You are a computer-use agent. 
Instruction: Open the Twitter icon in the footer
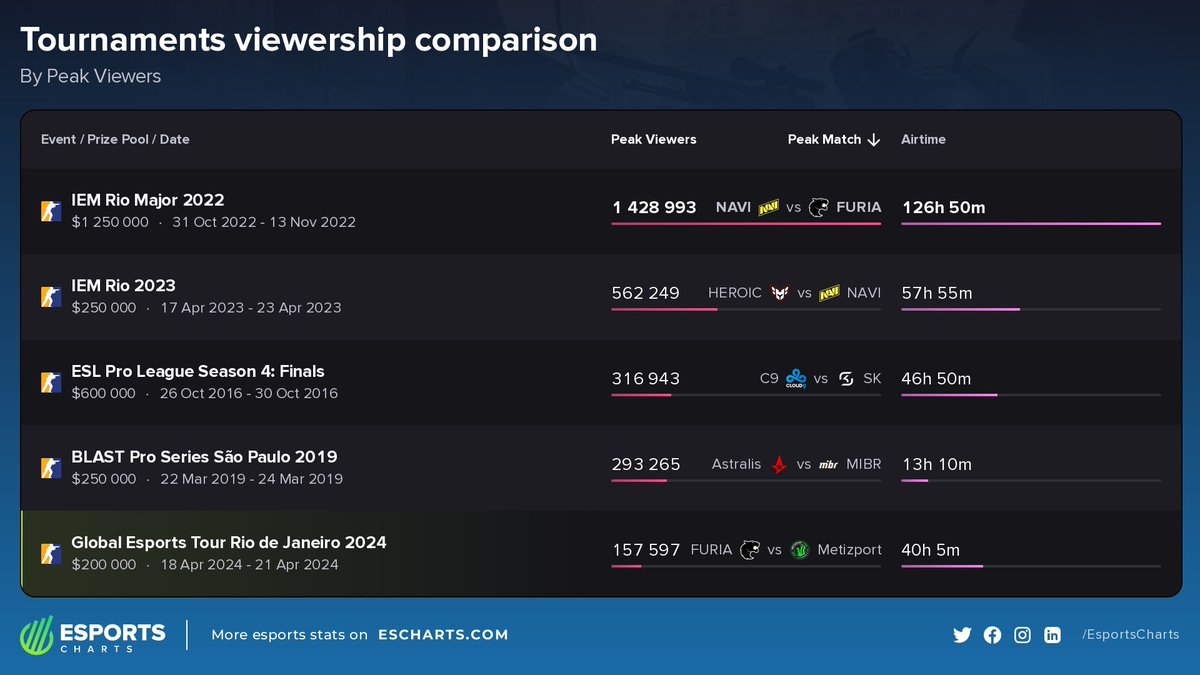[962, 635]
